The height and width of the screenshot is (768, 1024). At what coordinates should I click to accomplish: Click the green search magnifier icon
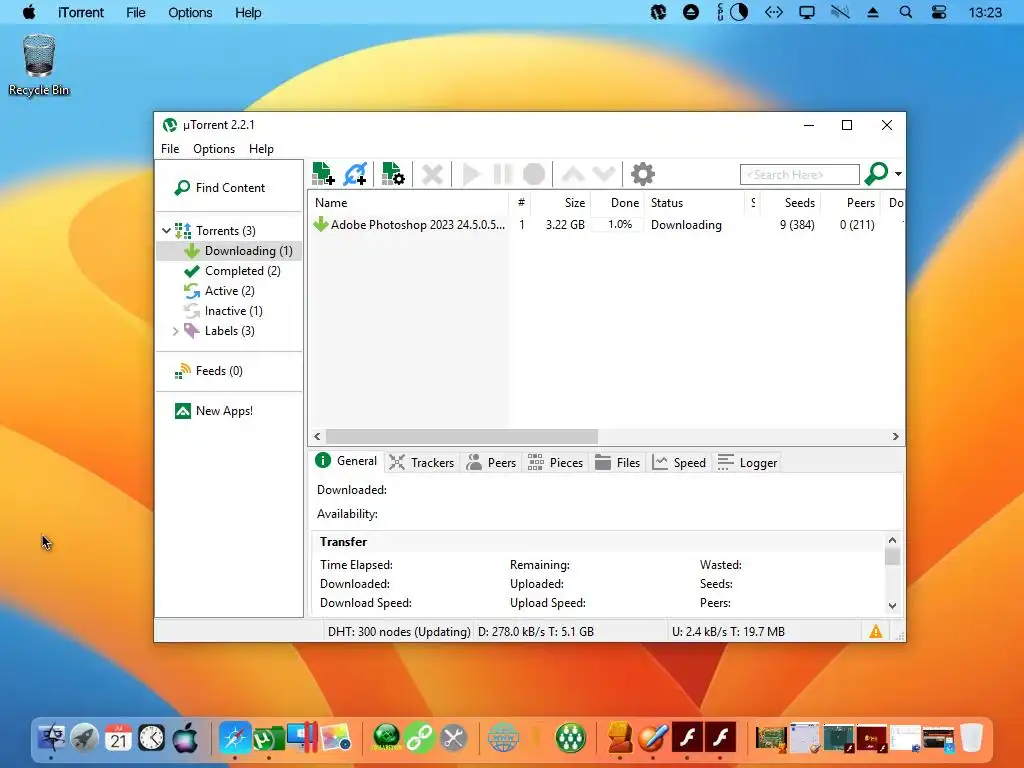tap(876, 174)
